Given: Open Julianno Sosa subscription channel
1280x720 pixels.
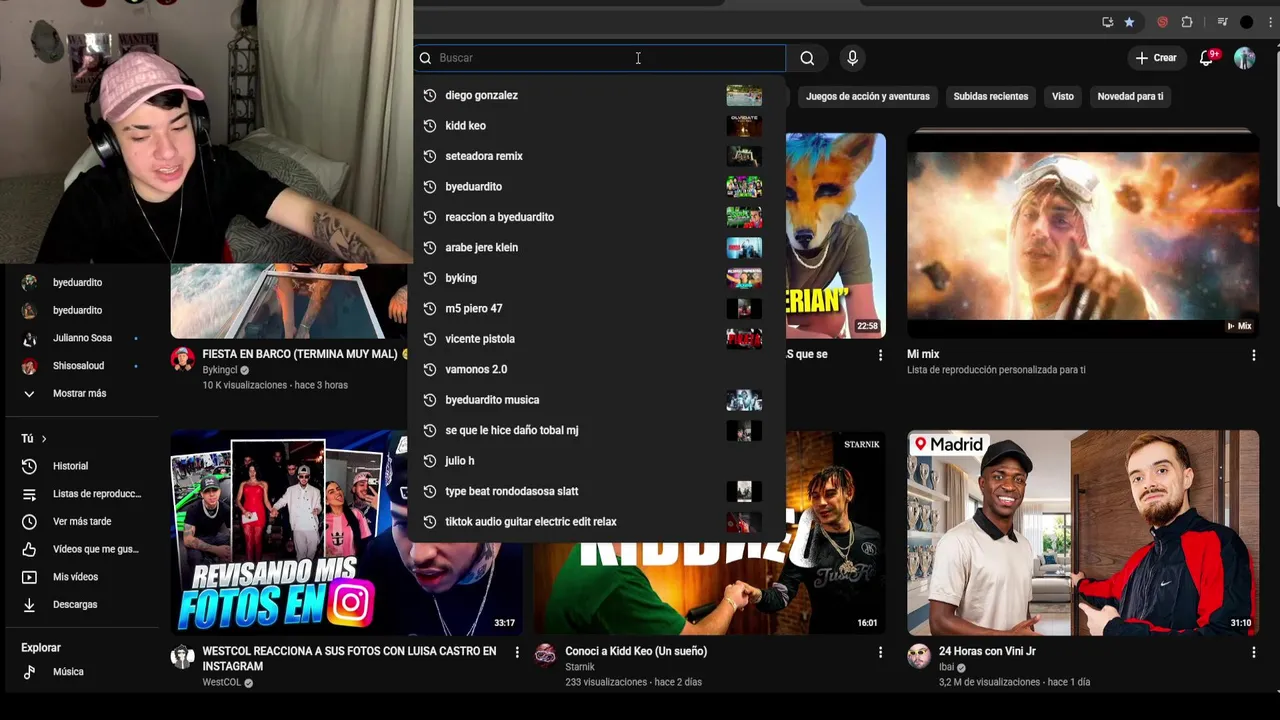Looking at the screenshot, I should pyautogui.click(x=80, y=338).
